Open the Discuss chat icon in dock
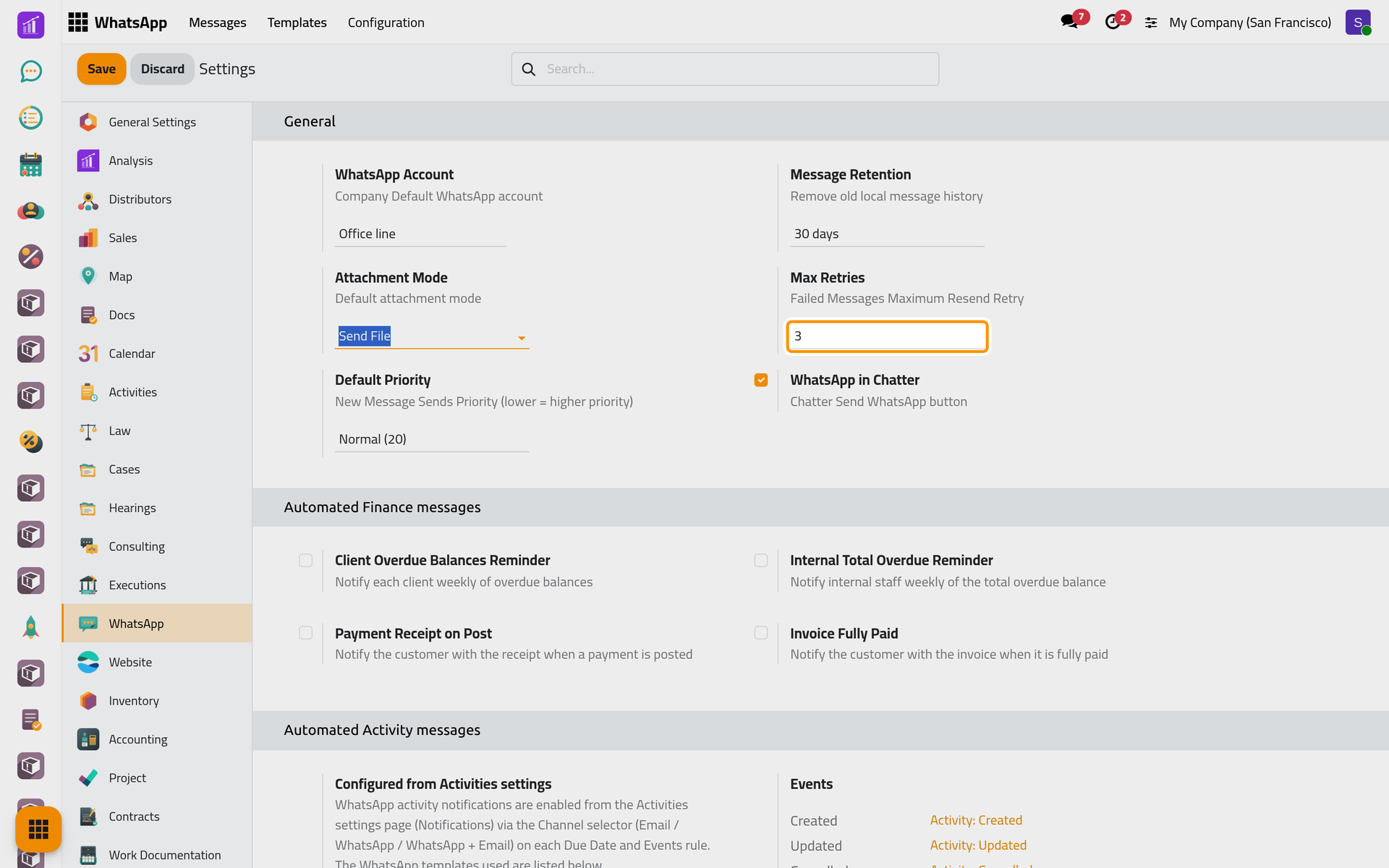Viewport: 1389px width, 868px height. coord(30,71)
